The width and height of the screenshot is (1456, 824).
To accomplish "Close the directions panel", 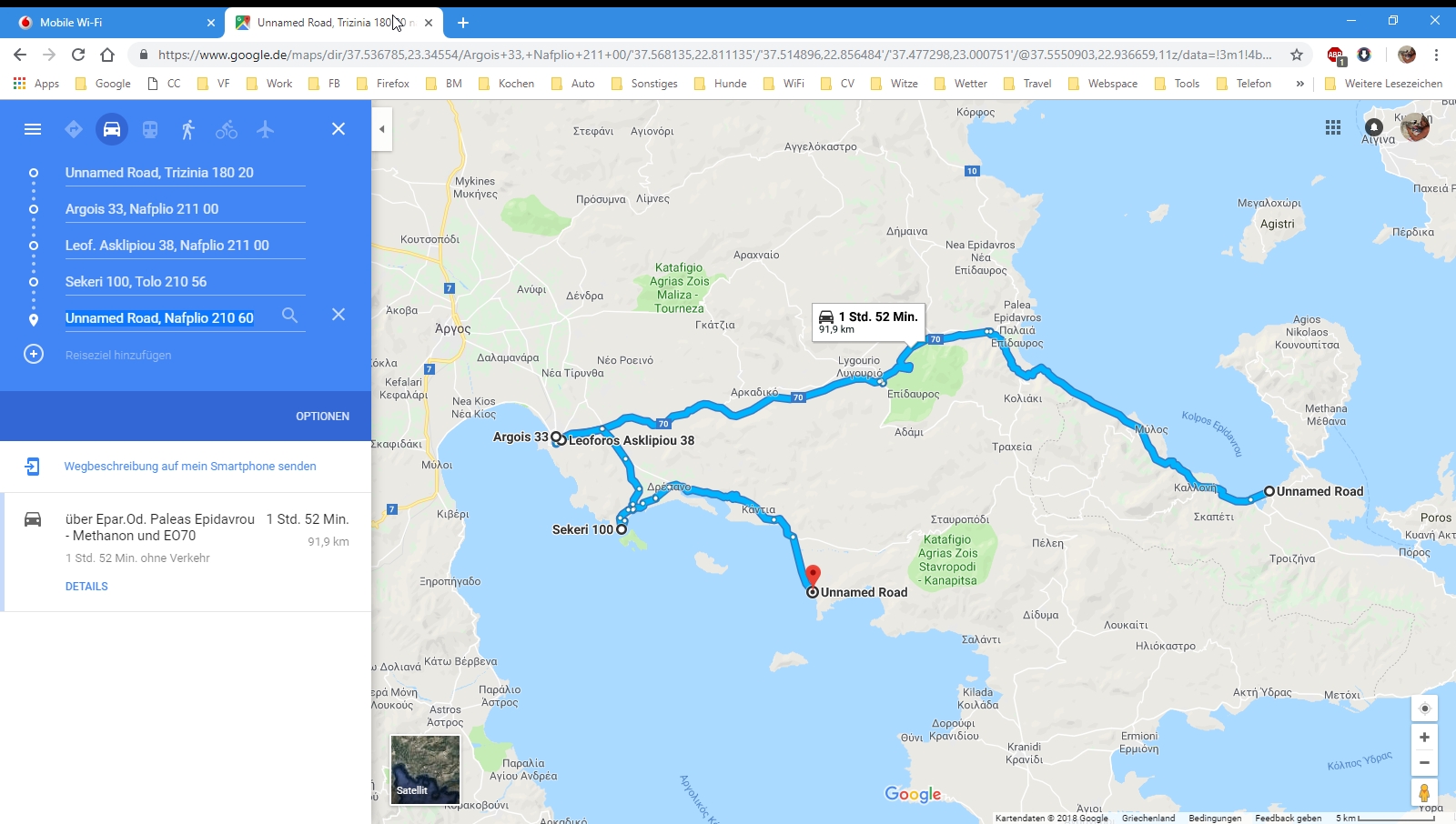I will (339, 129).
